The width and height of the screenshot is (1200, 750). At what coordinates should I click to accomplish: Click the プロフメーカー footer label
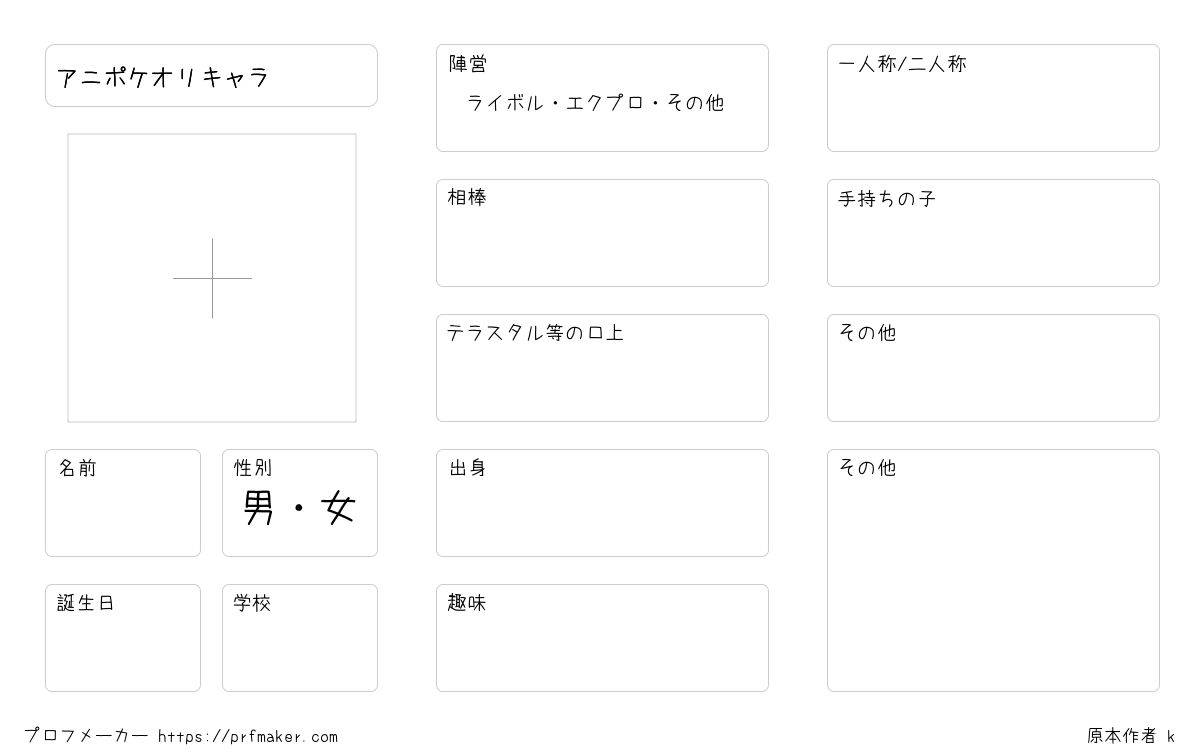click(86, 736)
